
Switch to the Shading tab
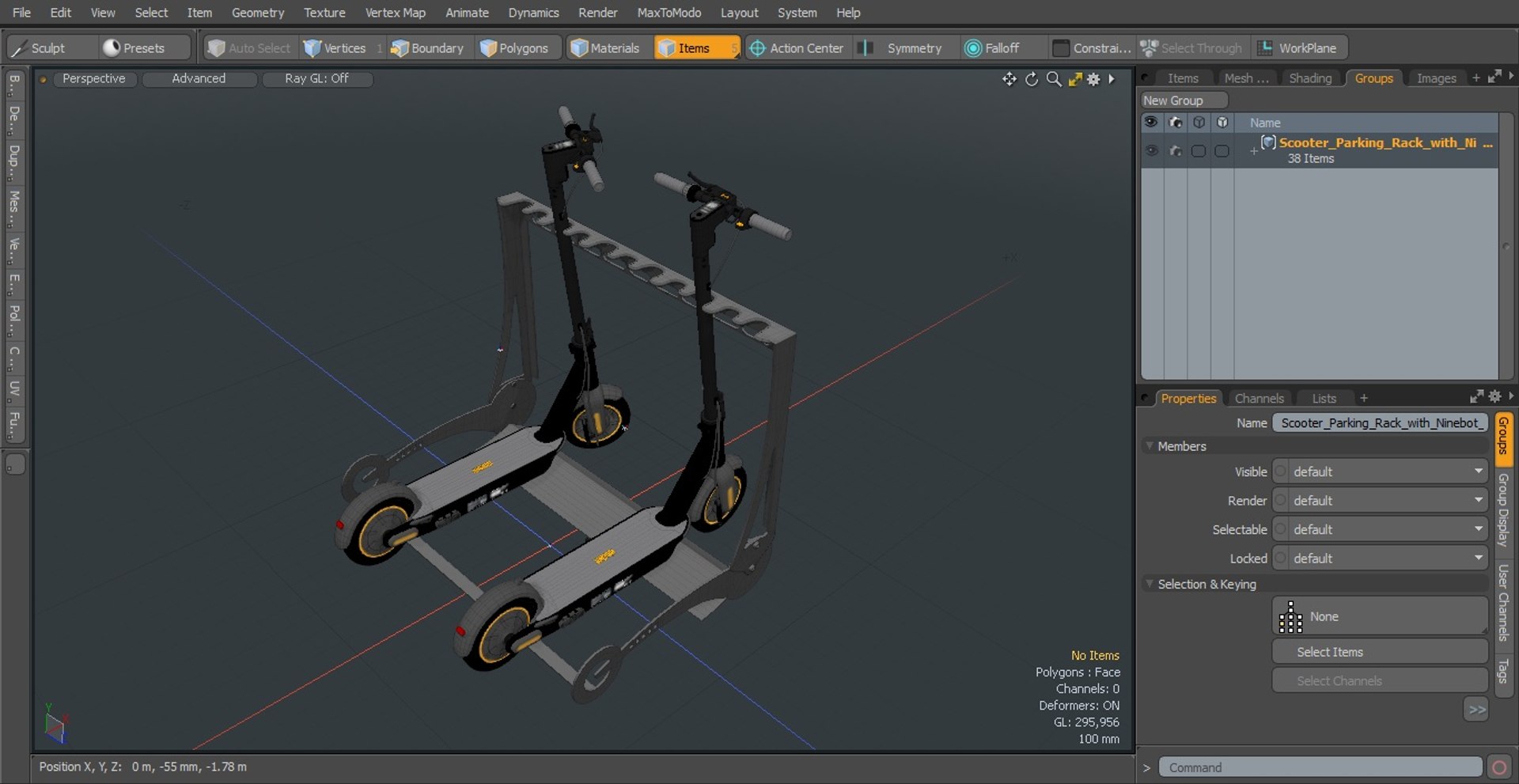[1310, 78]
